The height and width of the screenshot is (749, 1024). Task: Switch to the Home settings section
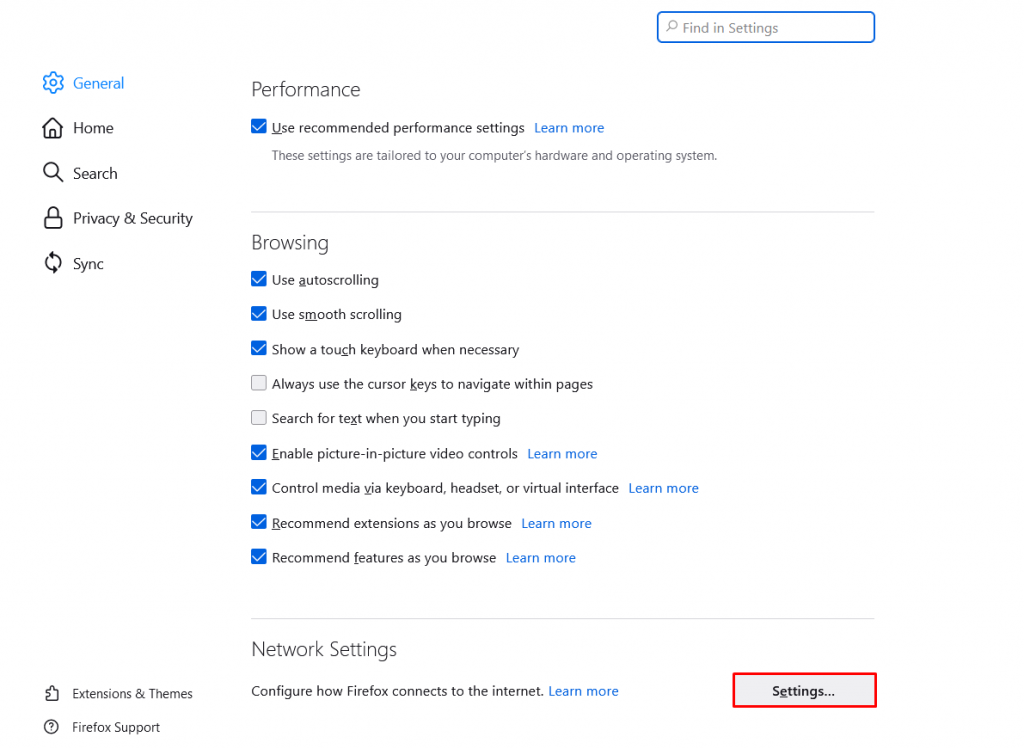[93, 128]
